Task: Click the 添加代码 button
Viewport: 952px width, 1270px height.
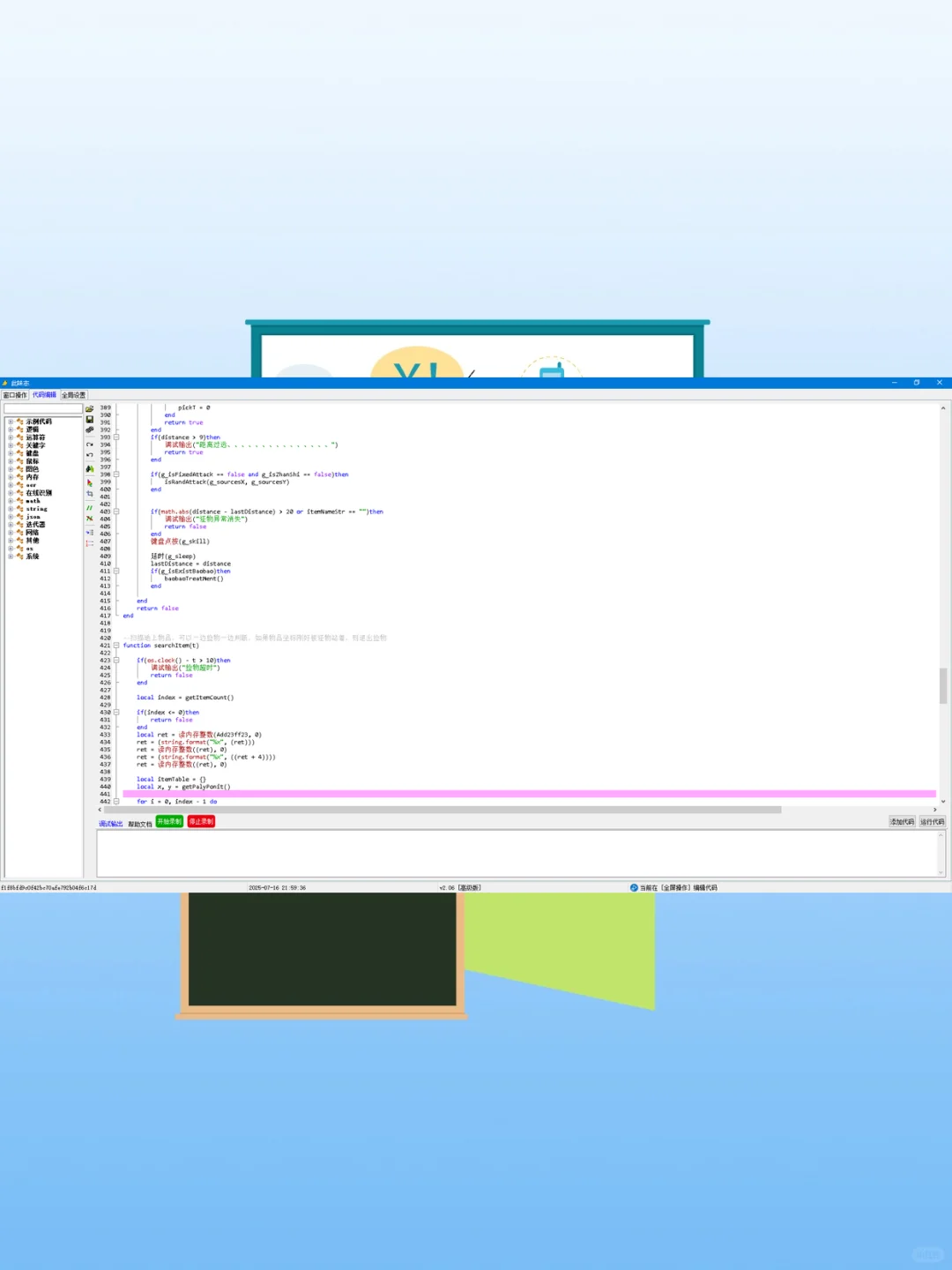Action: (x=902, y=822)
